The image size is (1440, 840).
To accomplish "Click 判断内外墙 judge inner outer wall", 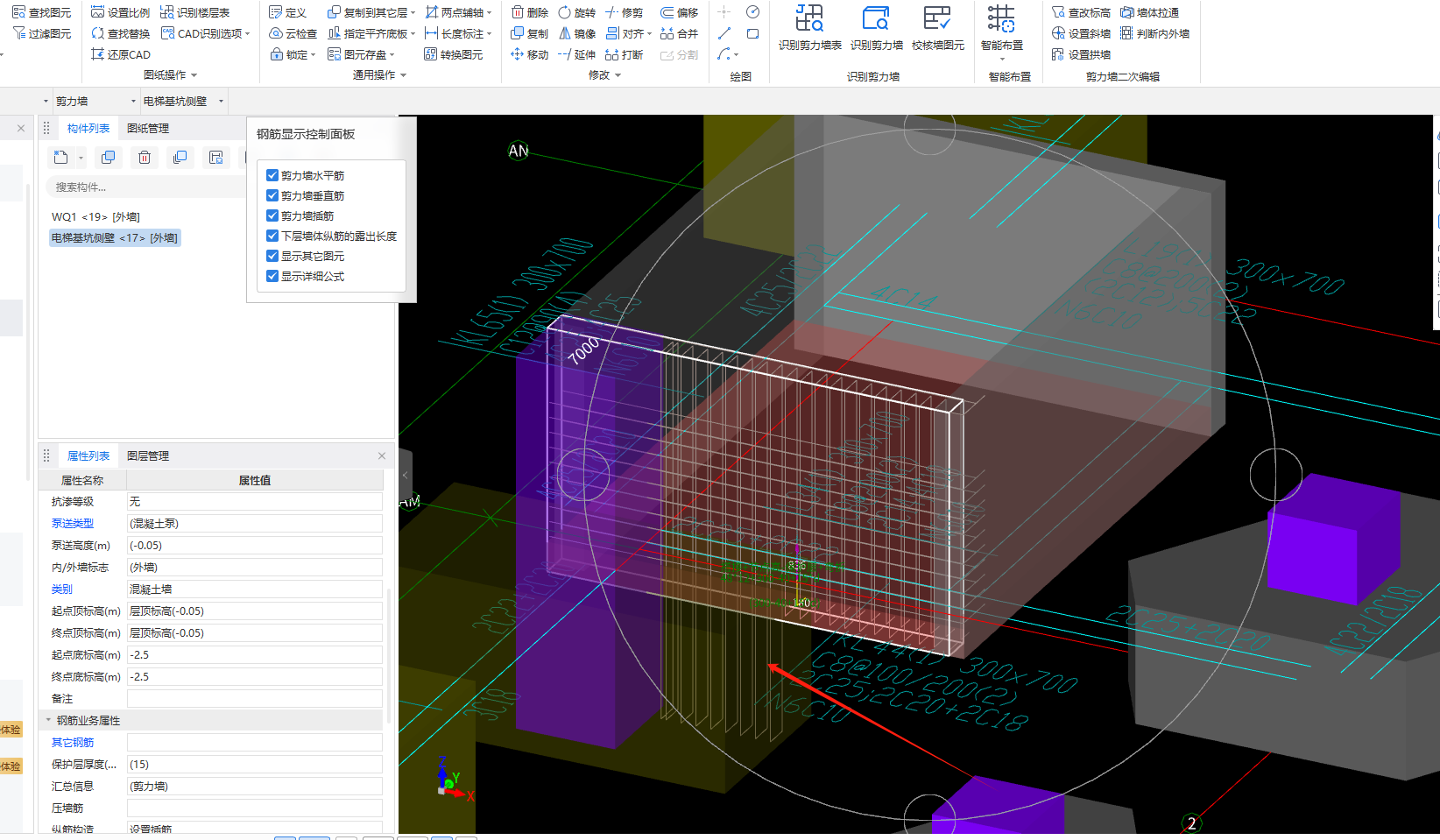I will (1154, 33).
